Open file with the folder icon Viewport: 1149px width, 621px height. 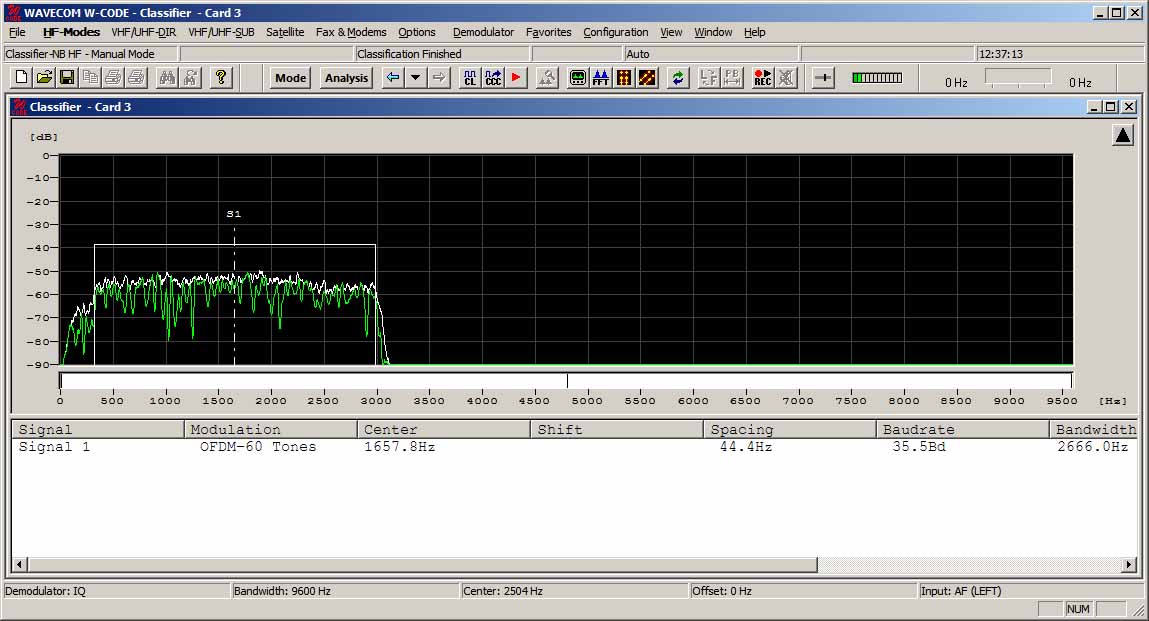(44, 78)
